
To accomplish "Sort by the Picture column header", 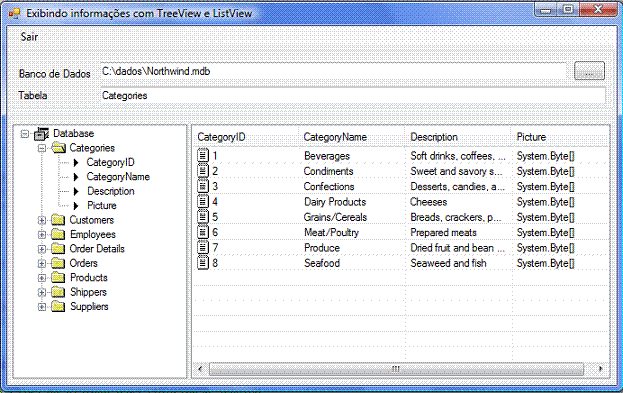I will pos(560,137).
